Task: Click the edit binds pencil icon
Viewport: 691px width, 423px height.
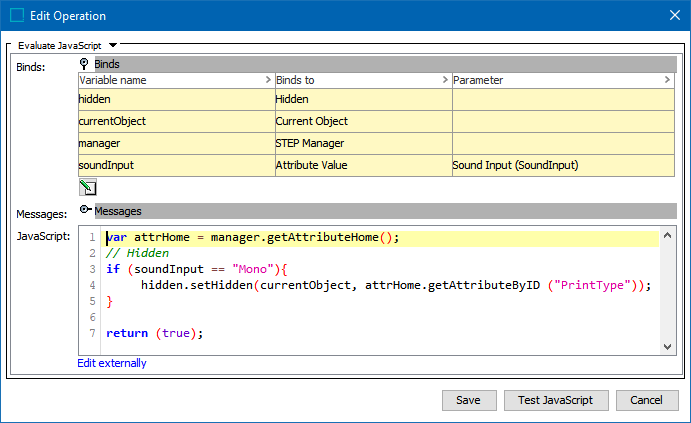Action: (86, 187)
